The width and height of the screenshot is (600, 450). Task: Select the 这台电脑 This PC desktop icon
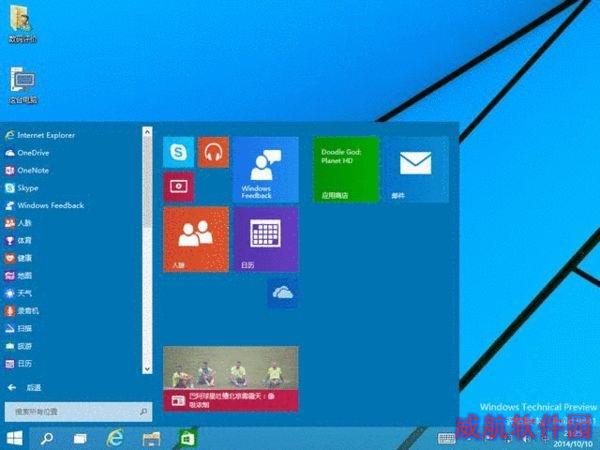[23, 85]
